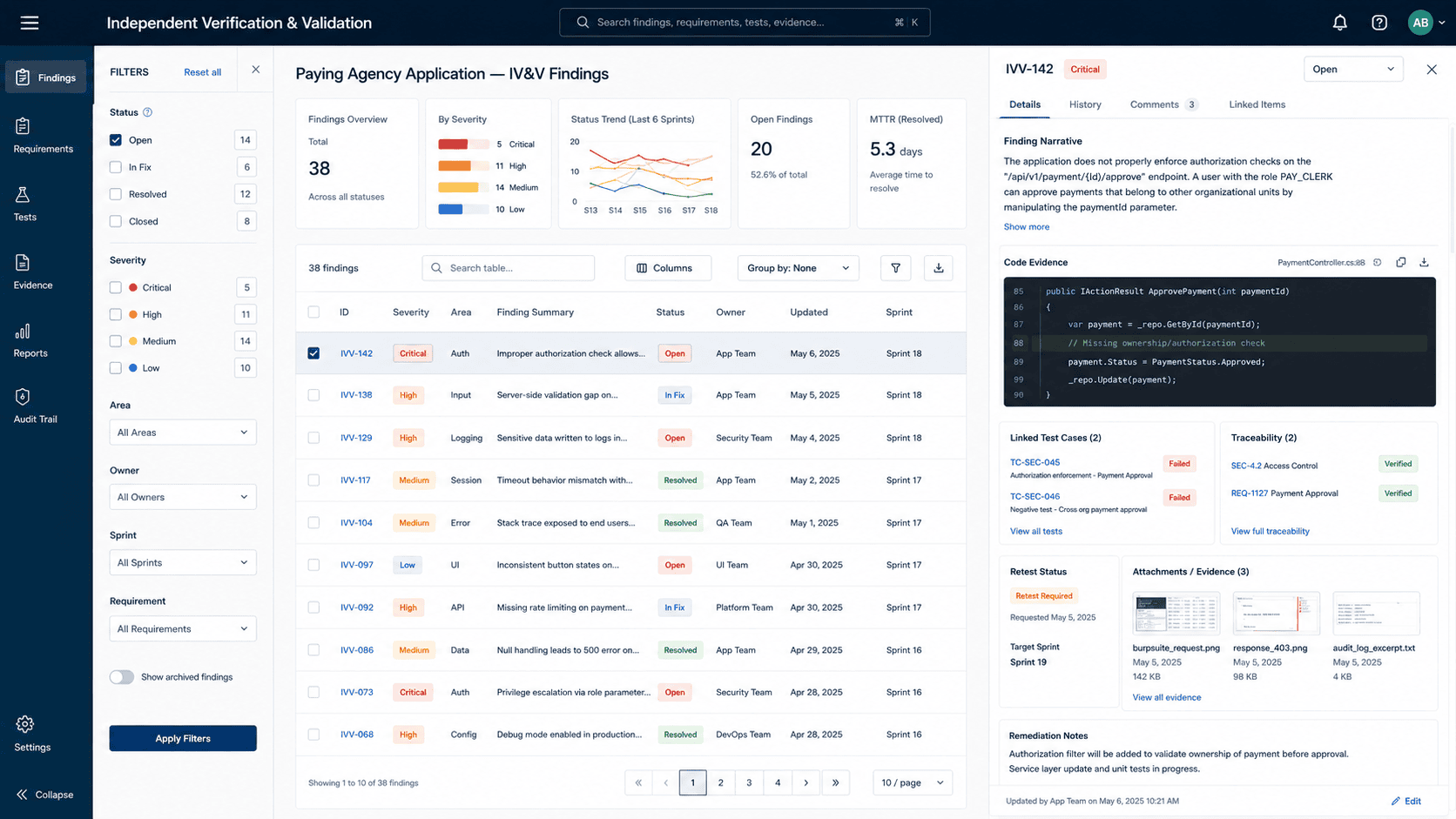Open the response_403.png thumbnail
Viewport: 1456px width, 819px height.
pos(1276,614)
